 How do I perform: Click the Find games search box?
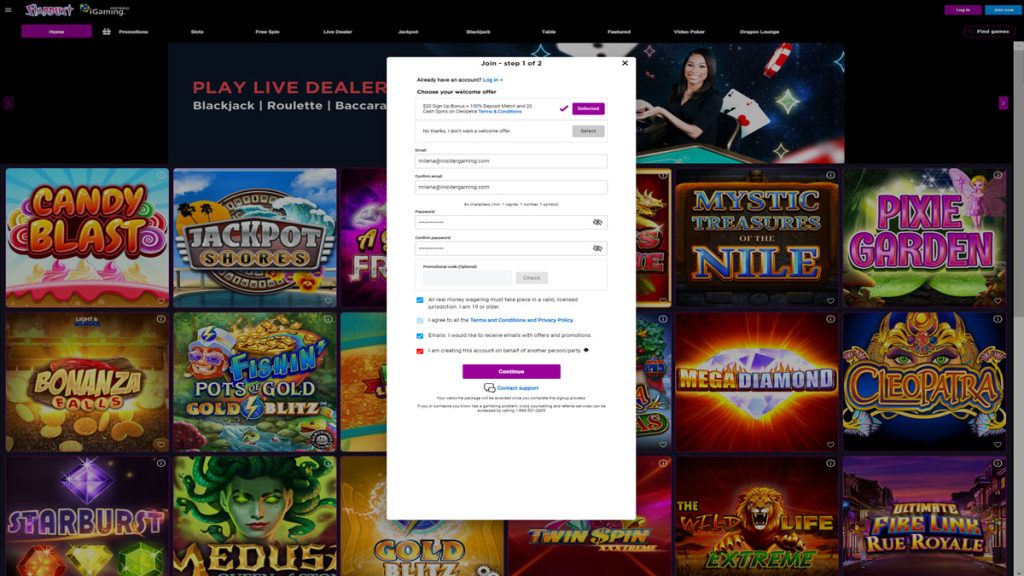(x=989, y=31)
